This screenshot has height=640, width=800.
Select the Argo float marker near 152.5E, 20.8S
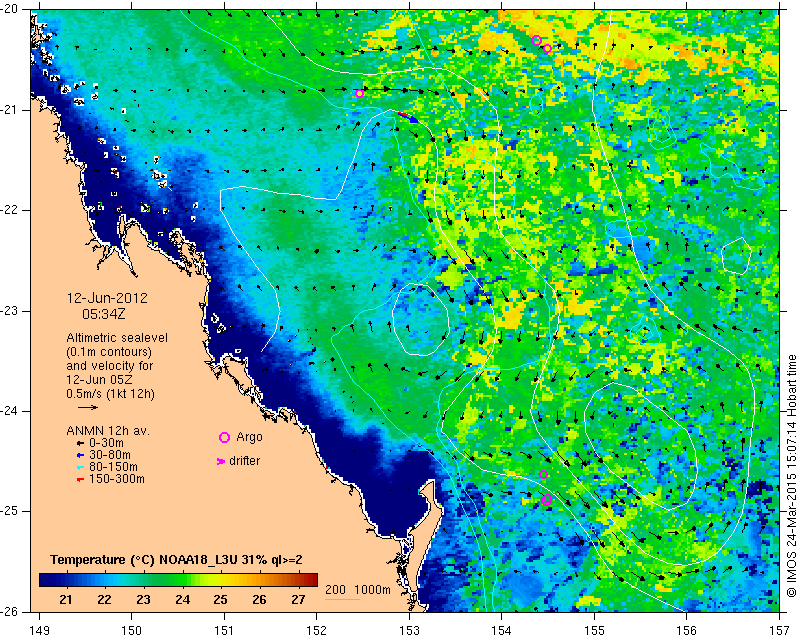pyautogui.click(x=359, y=93)
